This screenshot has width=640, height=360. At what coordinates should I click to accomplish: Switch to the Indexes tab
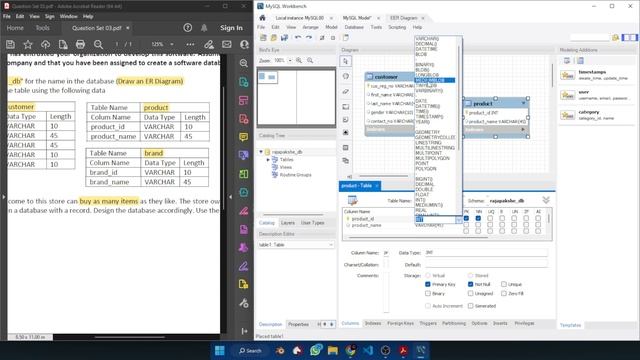(x=373, y=323)
